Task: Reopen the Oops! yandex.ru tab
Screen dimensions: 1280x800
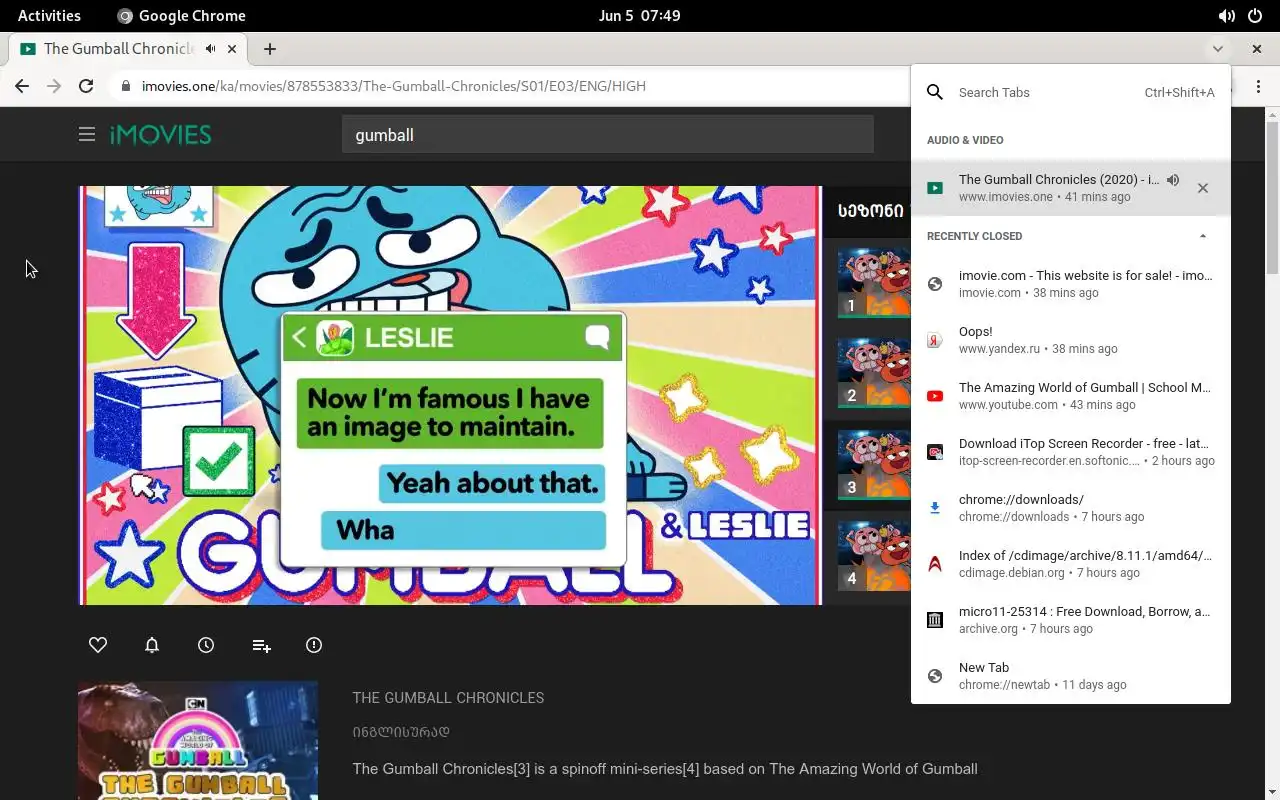Action: click(1071, 340)
